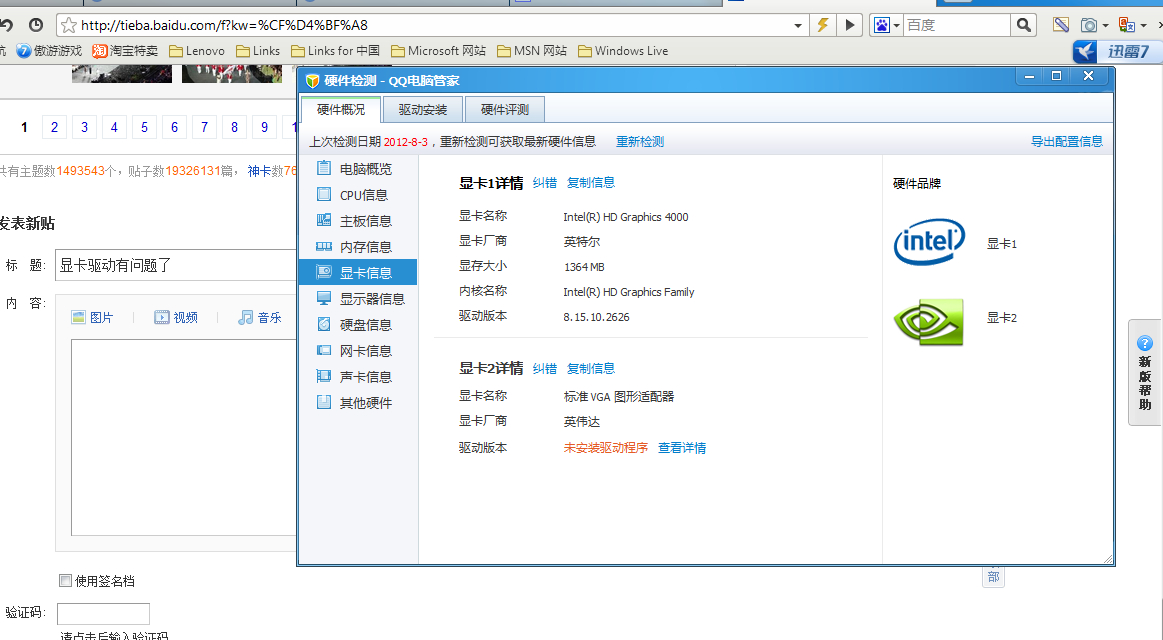The width and height of the screenshot is (1163, 640).
Task: Click the 视频 video insert icon
Action: [162, 317]
